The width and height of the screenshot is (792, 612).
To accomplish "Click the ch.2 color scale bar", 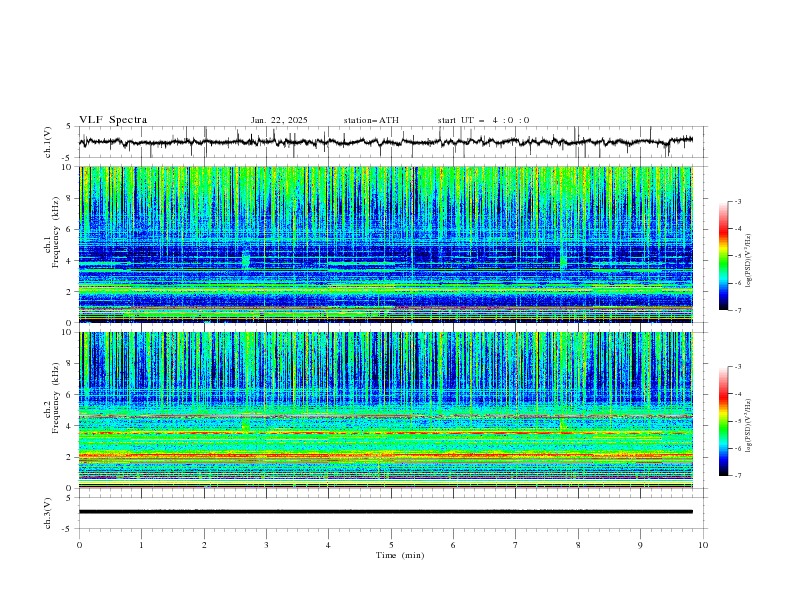I will [723, 421].
